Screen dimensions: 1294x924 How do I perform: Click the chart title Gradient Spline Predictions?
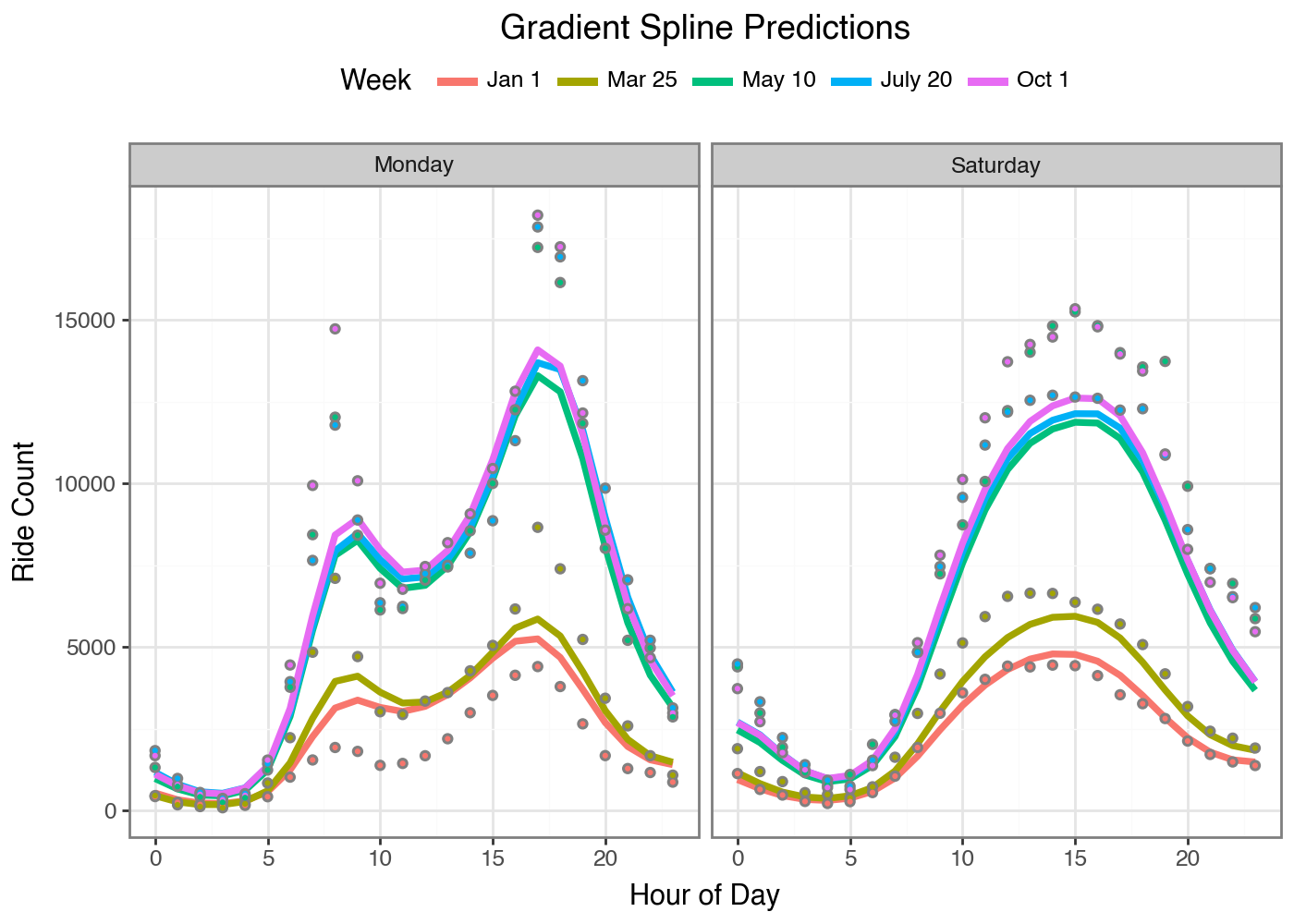pos(704,28)
